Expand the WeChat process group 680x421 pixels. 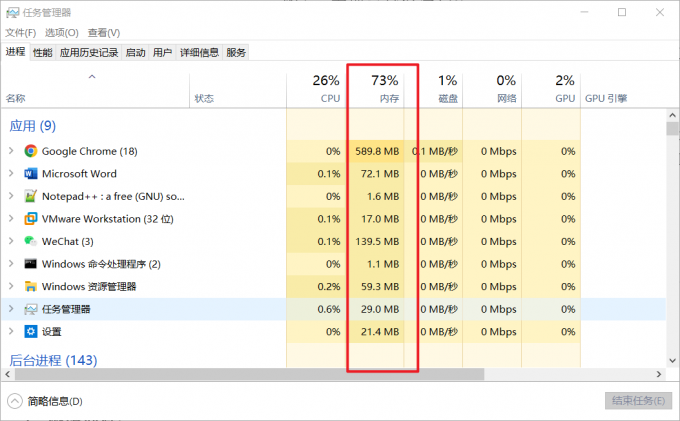click(11, 241)
